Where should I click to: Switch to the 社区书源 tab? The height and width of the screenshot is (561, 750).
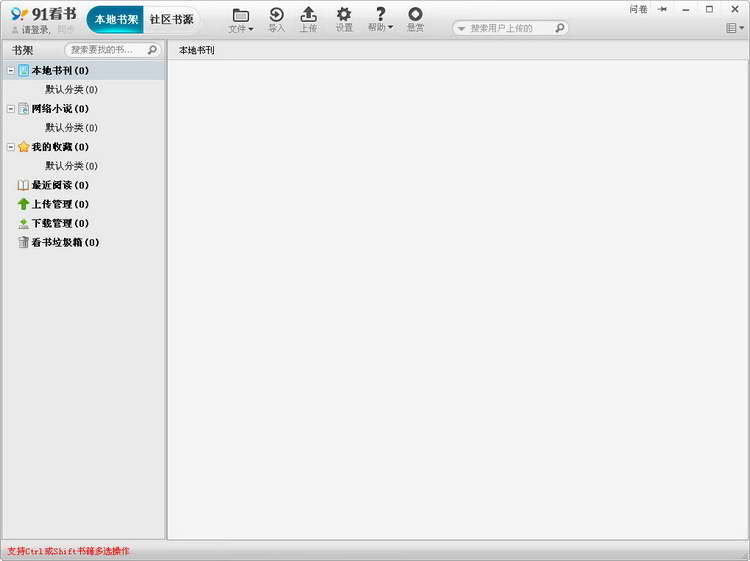[x=172, y=20]
